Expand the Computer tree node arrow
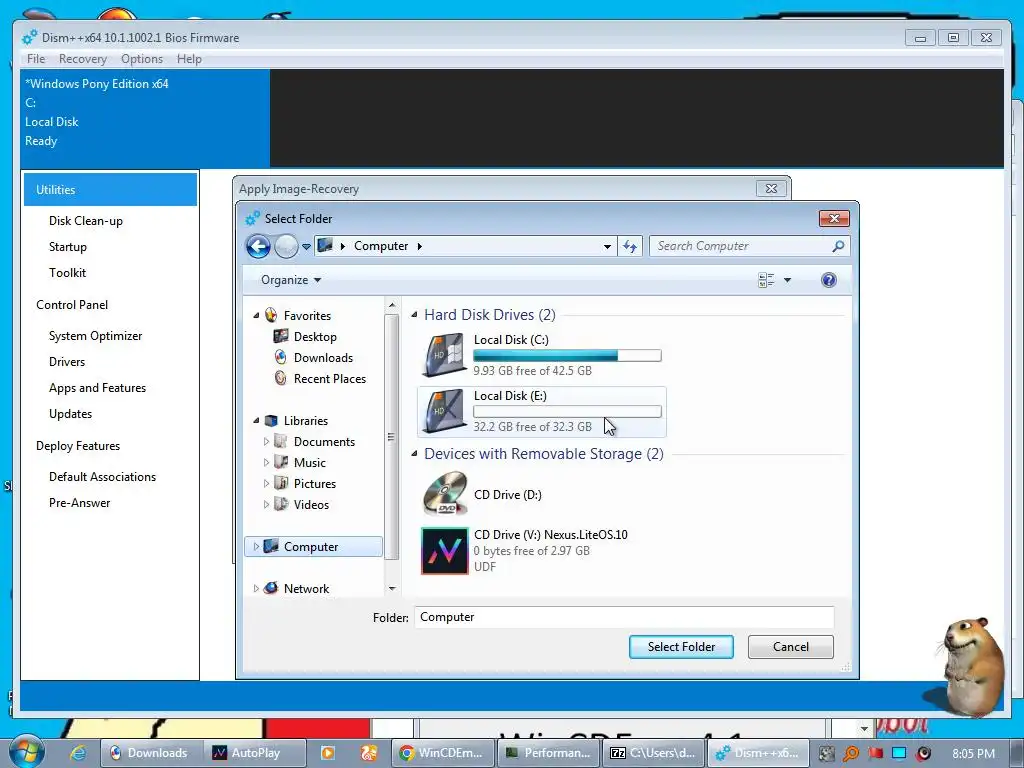1024x768 pixels. click(x=256, y=547)
